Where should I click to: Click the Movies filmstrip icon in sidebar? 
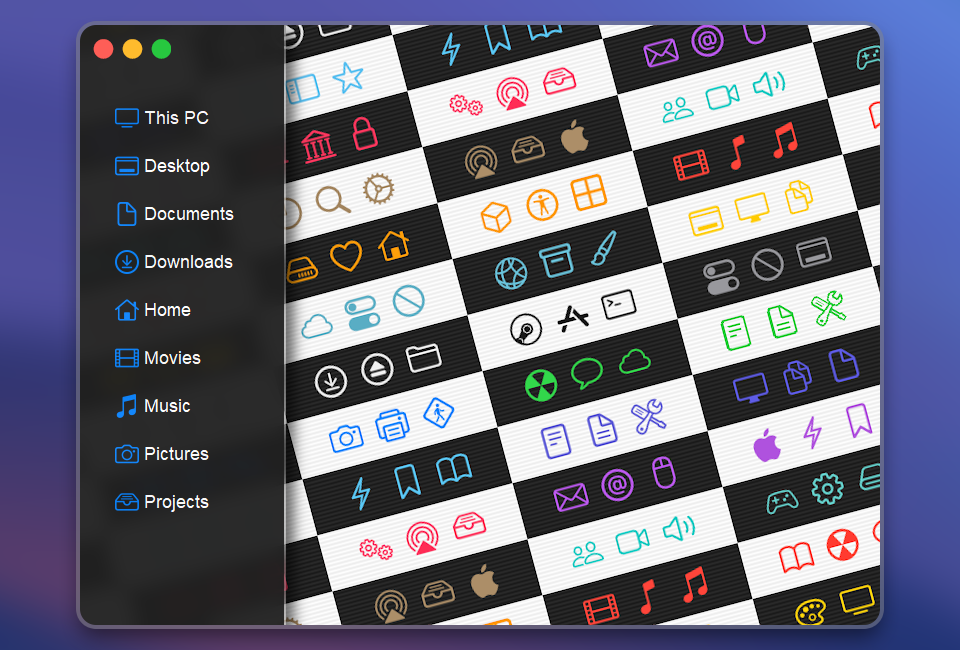(127, 357)
